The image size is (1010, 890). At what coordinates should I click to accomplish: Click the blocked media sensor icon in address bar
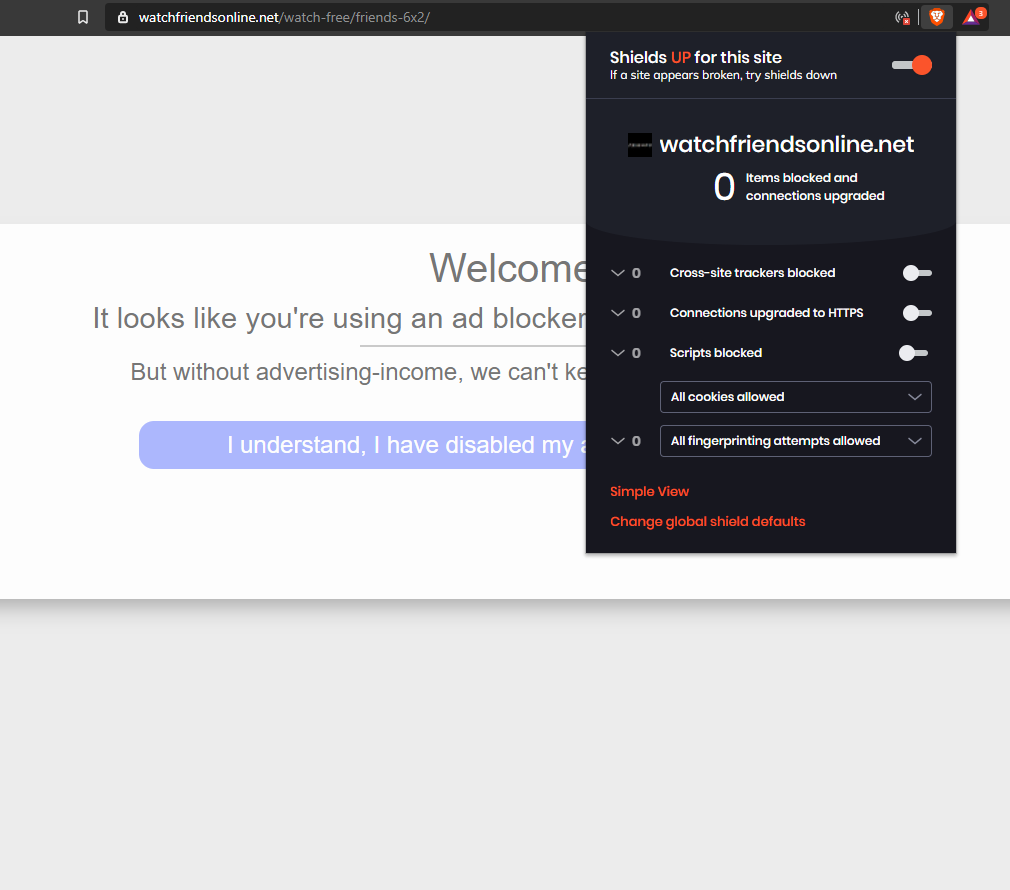[x=902, y=17]
